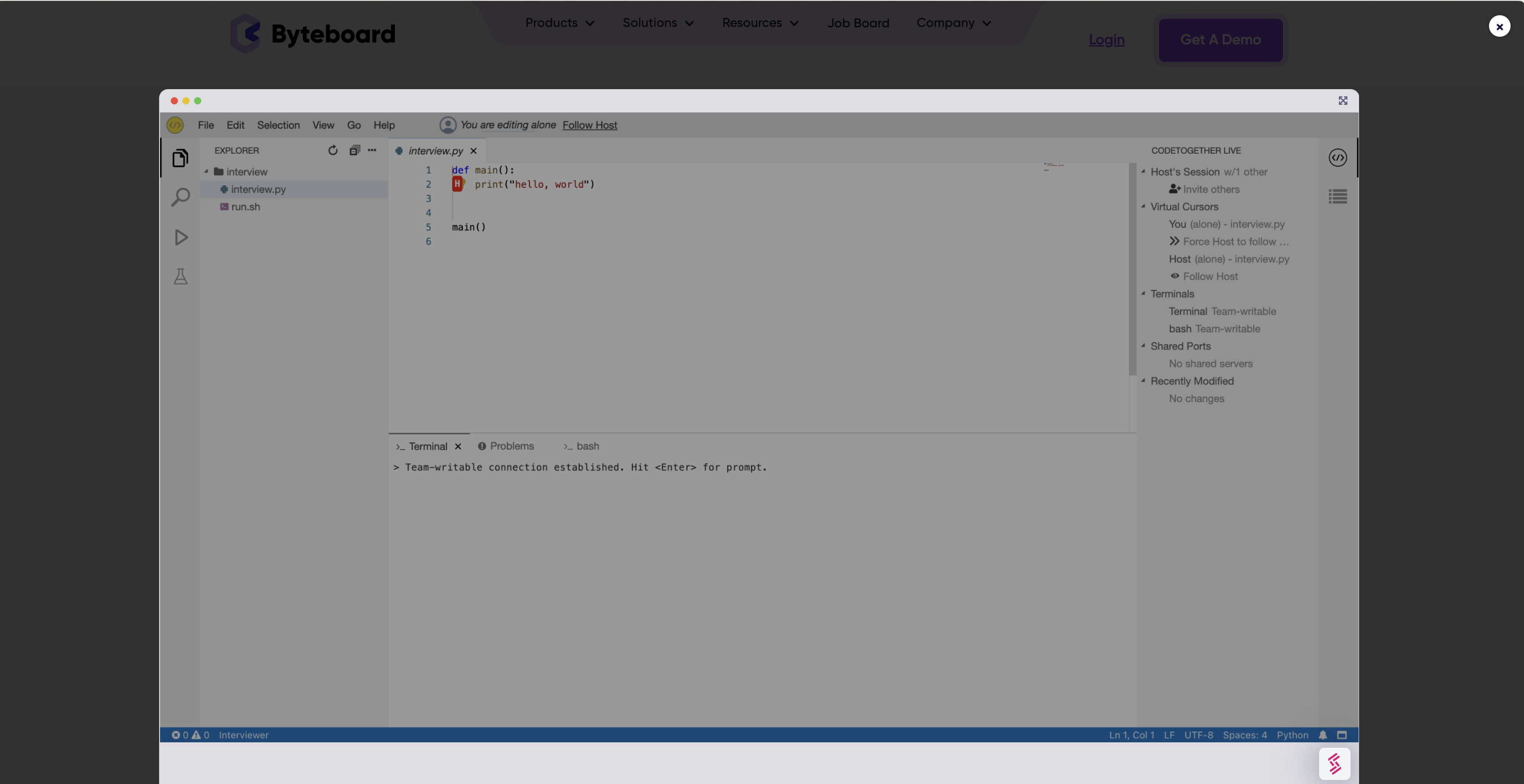
Task: Click the CodeTogether logo in menu bar
Action: point(175,125)
